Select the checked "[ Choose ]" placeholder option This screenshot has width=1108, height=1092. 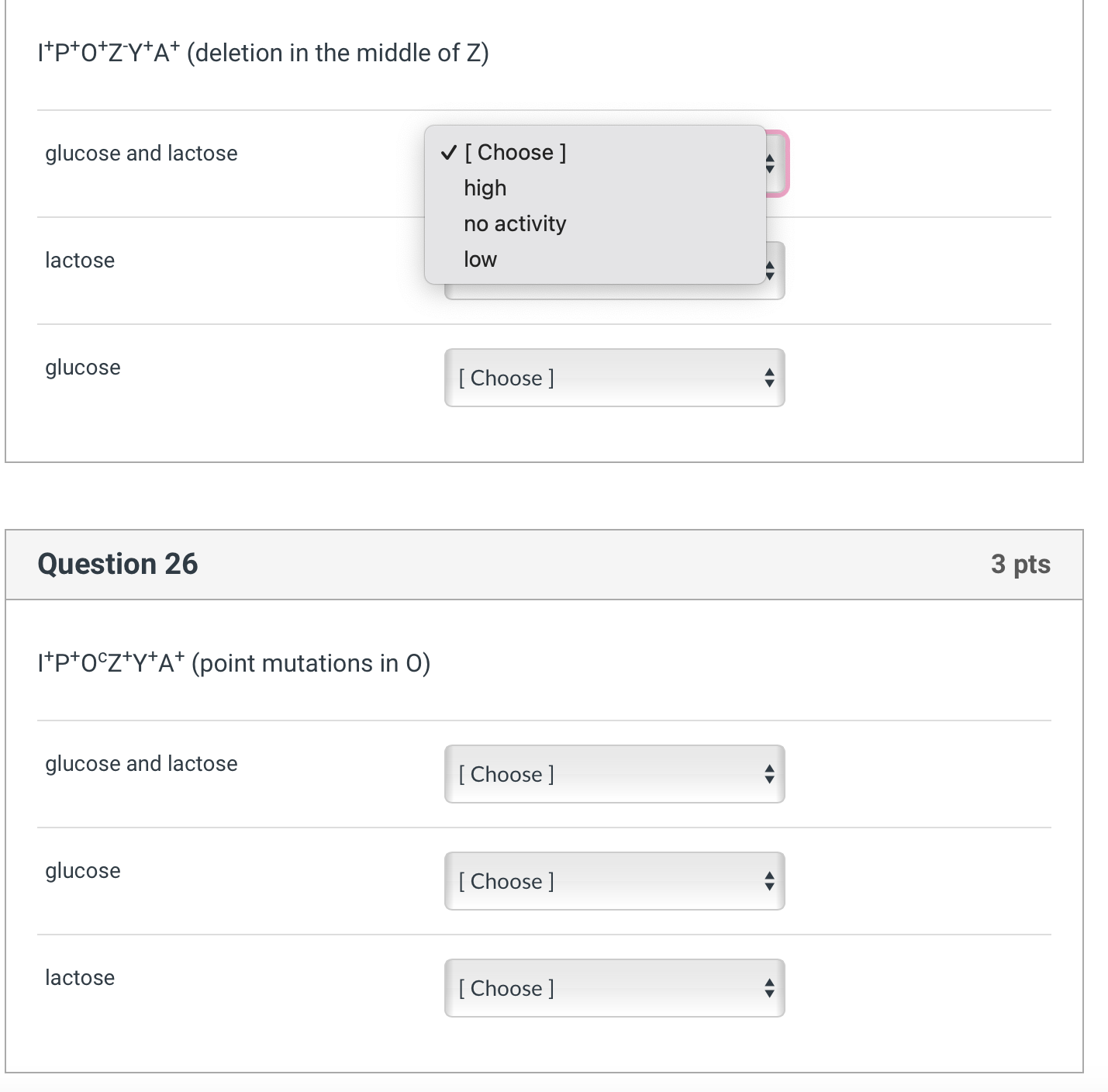pyautogui.click(x=515, y=153)
